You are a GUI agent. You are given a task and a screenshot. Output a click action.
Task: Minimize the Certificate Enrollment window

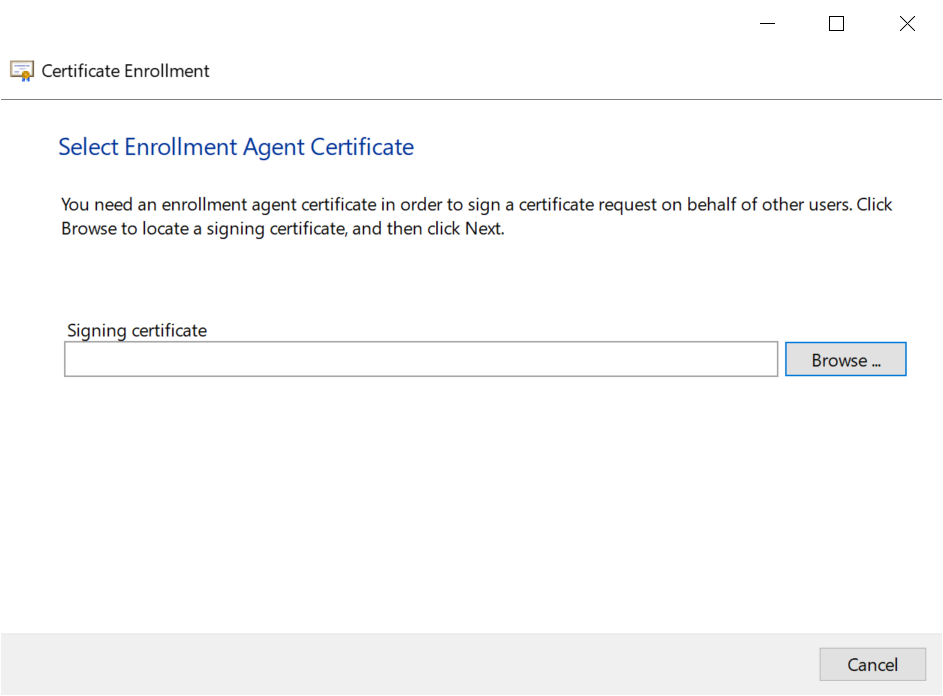coord(767,24)
